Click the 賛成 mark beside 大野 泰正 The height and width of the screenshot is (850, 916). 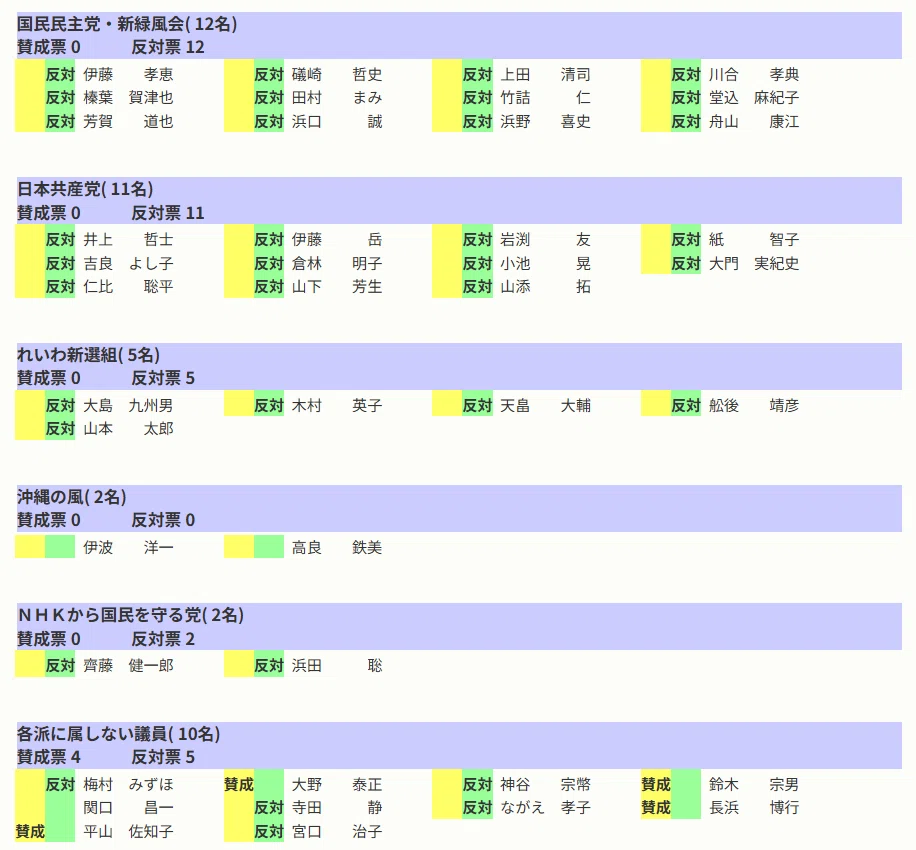click(x=238, y=784)
